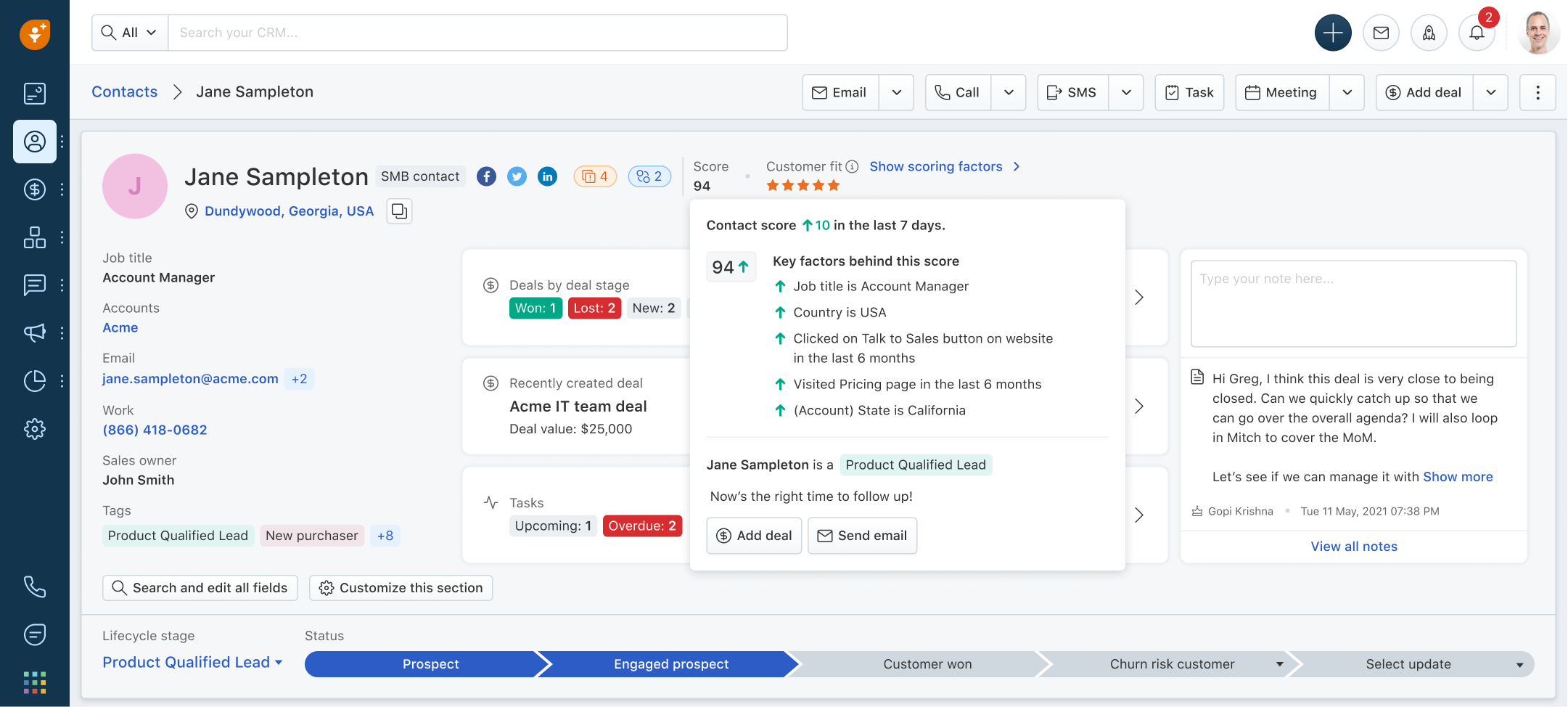Open the three-dot overflow menu near Add deal

click(1538, 92)
